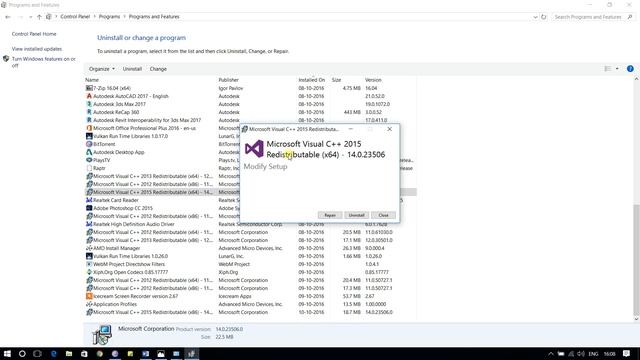Select the 7-Zip 16.04 (x64) entry icon

[89, 88]
